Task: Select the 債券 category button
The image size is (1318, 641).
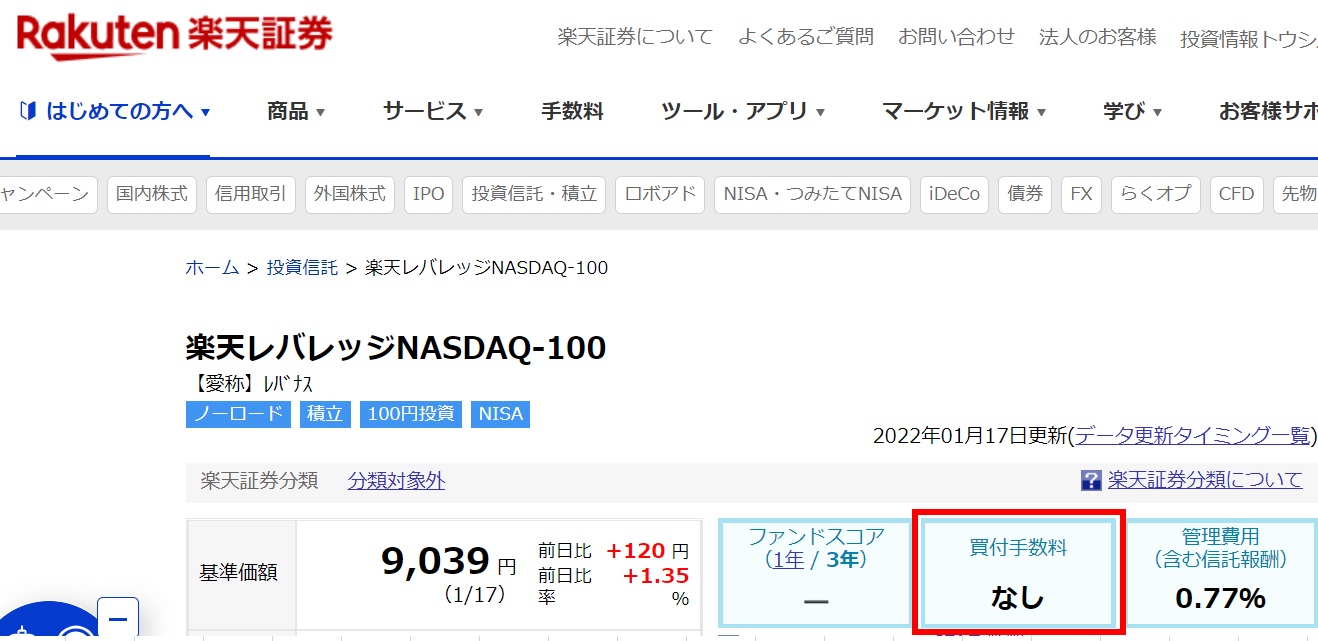Action: click(x=1025, y=194)
